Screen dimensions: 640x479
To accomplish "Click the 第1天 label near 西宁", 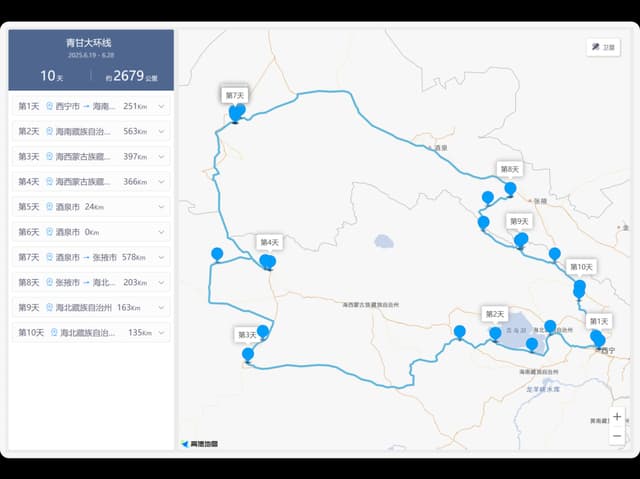I will click(x=599, y=321).
